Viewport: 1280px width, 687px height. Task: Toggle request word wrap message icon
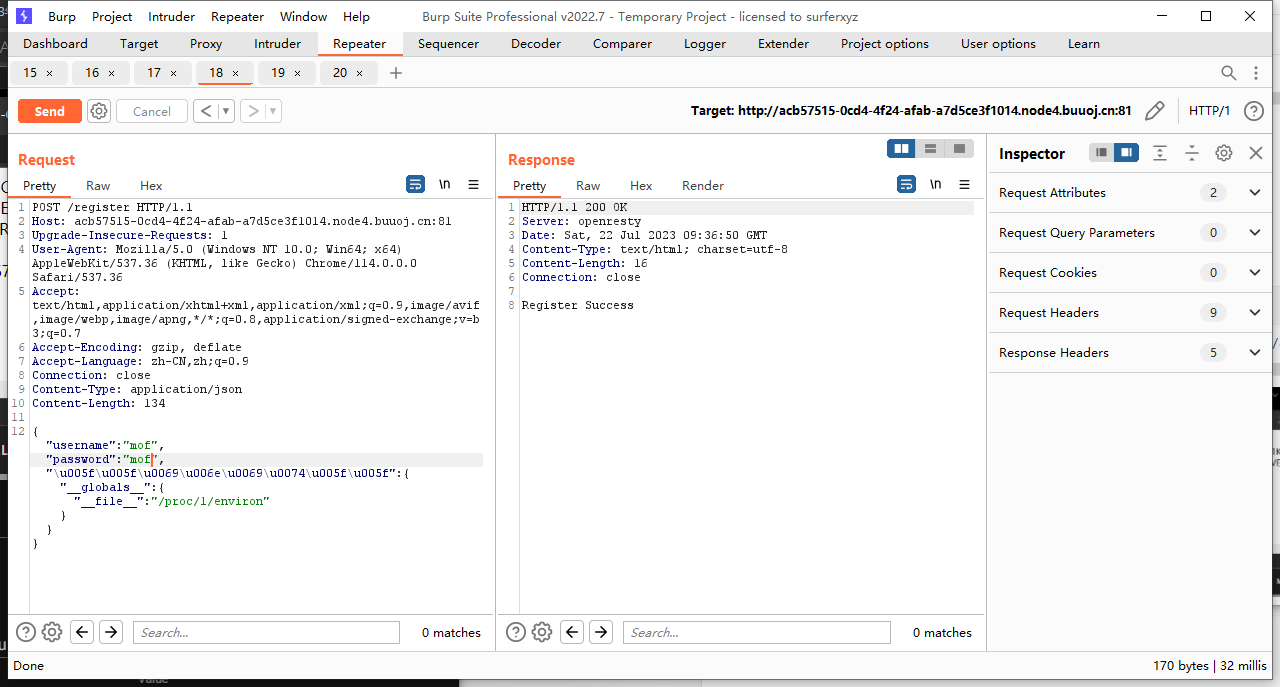click(x=415, y=185)
